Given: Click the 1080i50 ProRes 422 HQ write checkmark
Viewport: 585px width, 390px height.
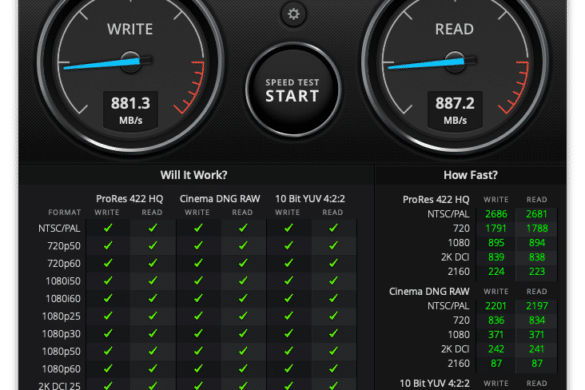Looking at the screenshot, I should point(108,280).
